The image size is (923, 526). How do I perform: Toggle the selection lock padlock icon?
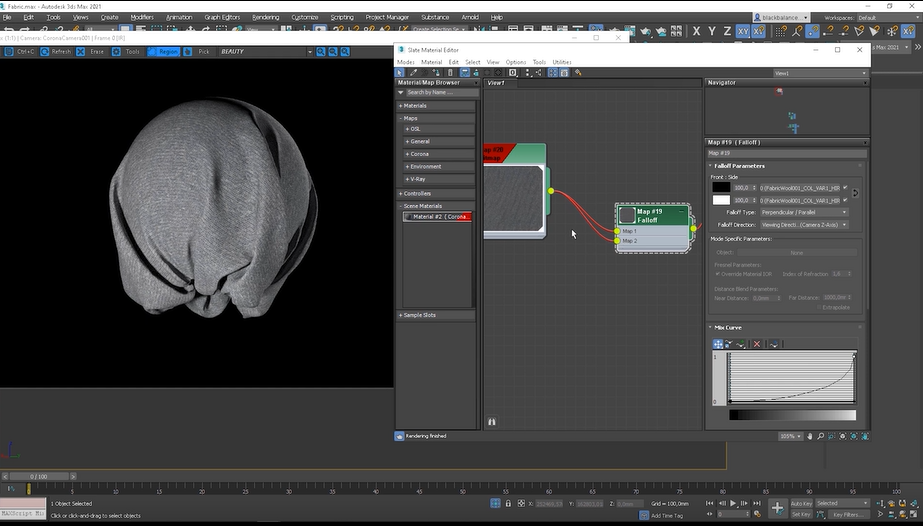(x=508, y=503)
